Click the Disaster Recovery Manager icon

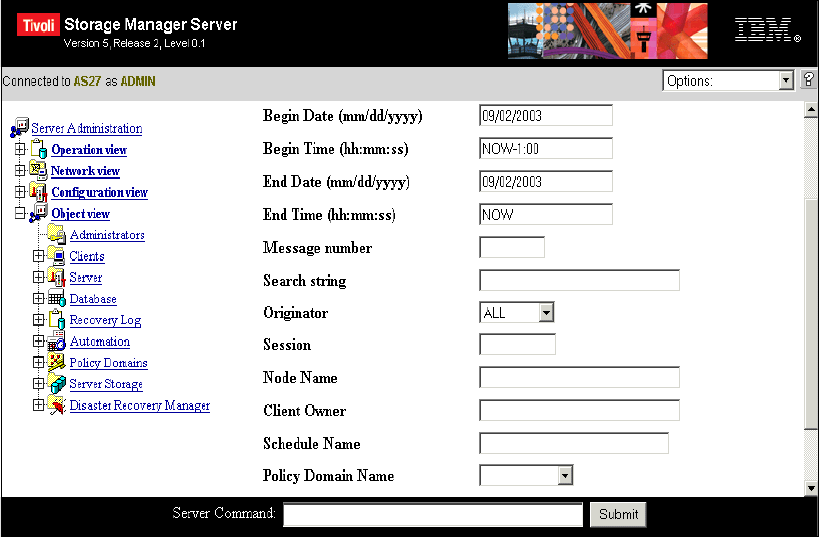coord(56,405)
